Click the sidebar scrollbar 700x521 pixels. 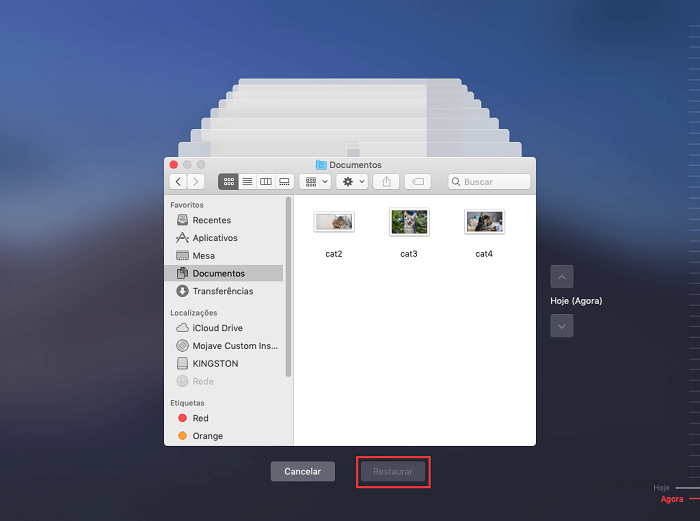(288, 287)
